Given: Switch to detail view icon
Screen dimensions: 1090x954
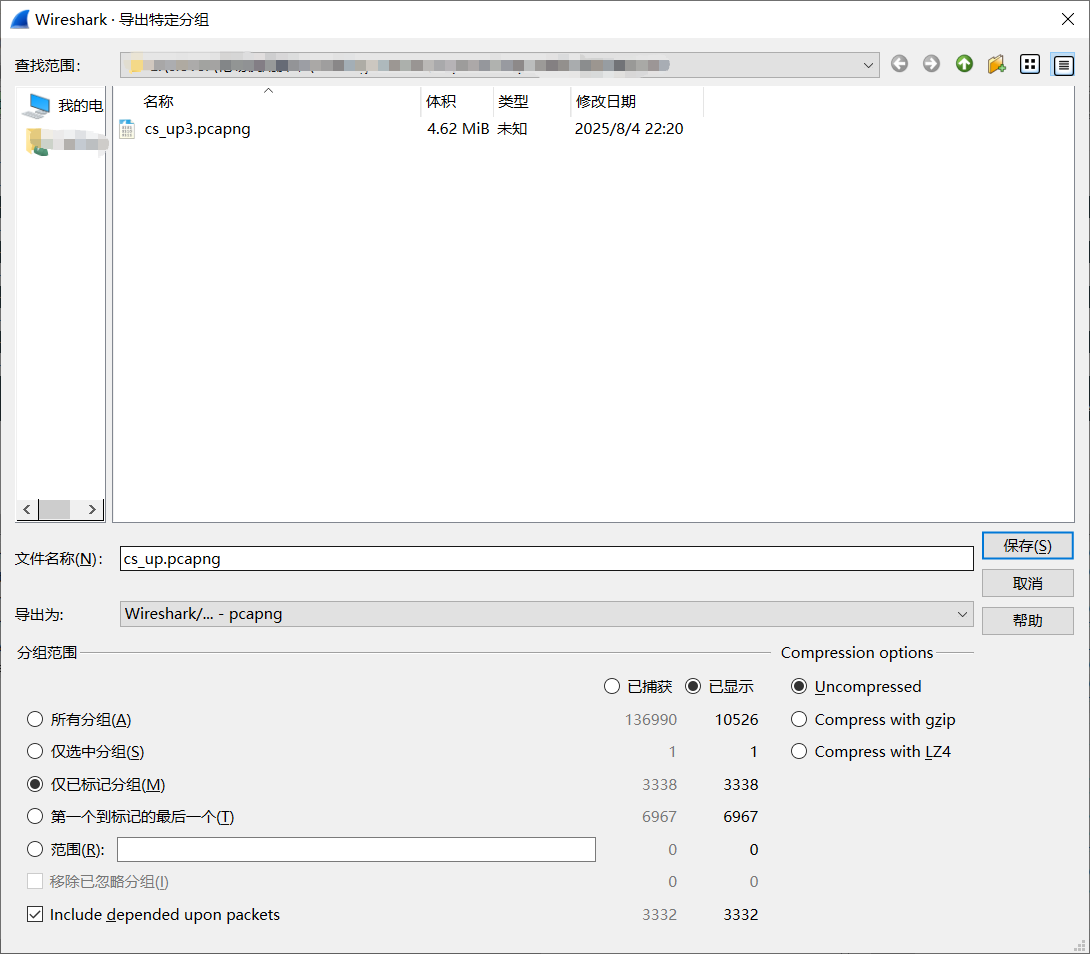Looking at the screenshot, I should pos(1063,65).
